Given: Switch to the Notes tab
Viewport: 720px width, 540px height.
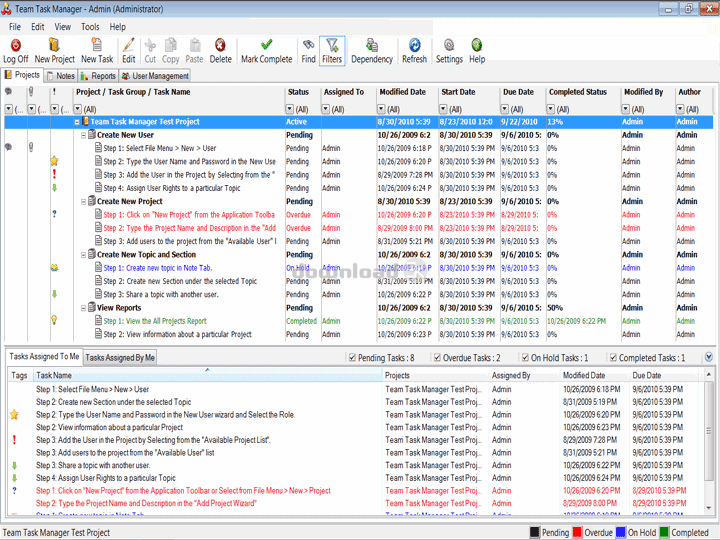Looking at the screenshot, I should pyautogui.click(x=61, y=76).
